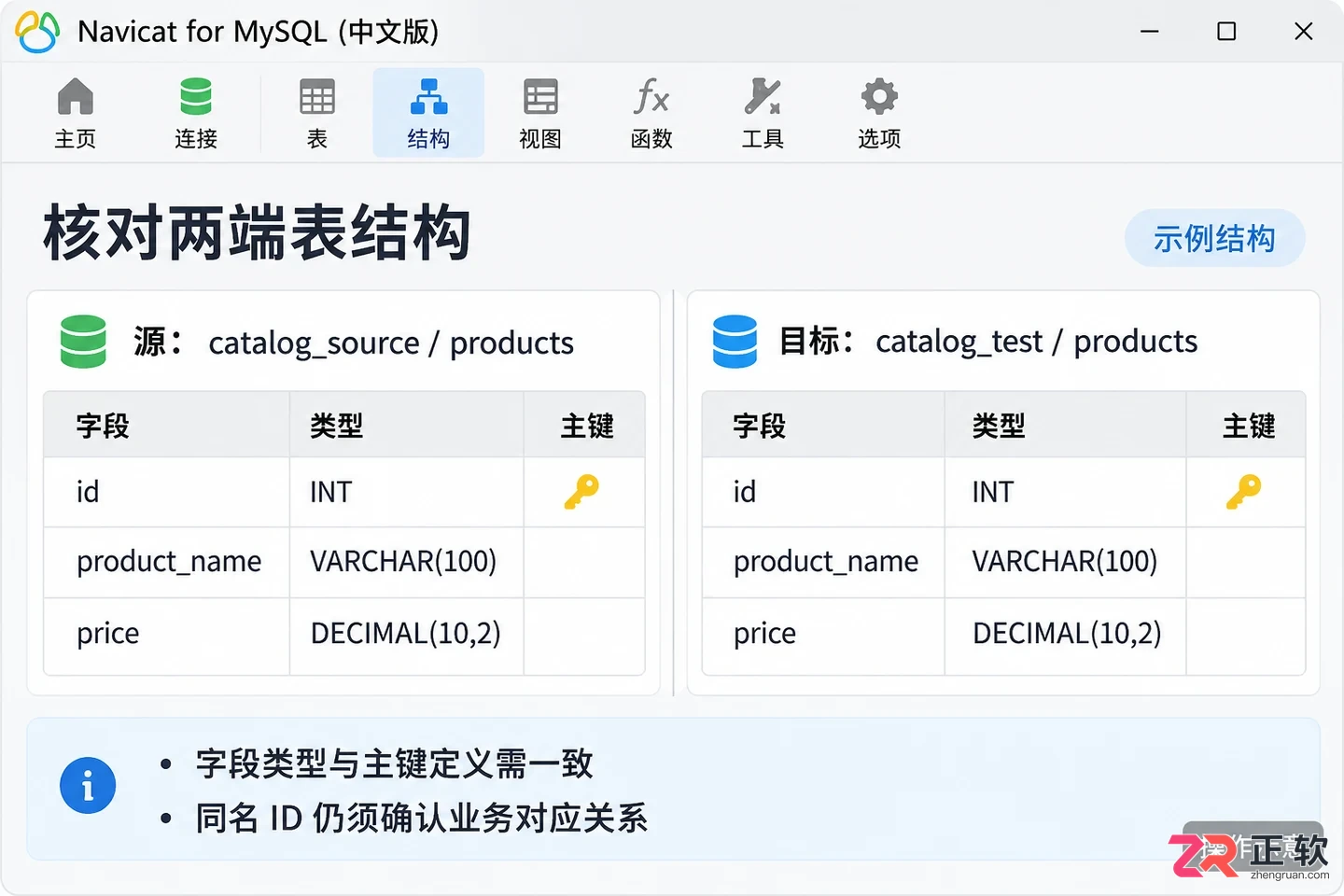Click the note 字段类型与主键定义需一致
Screen dimensions: 1344x896
click(x=395, y=763)
